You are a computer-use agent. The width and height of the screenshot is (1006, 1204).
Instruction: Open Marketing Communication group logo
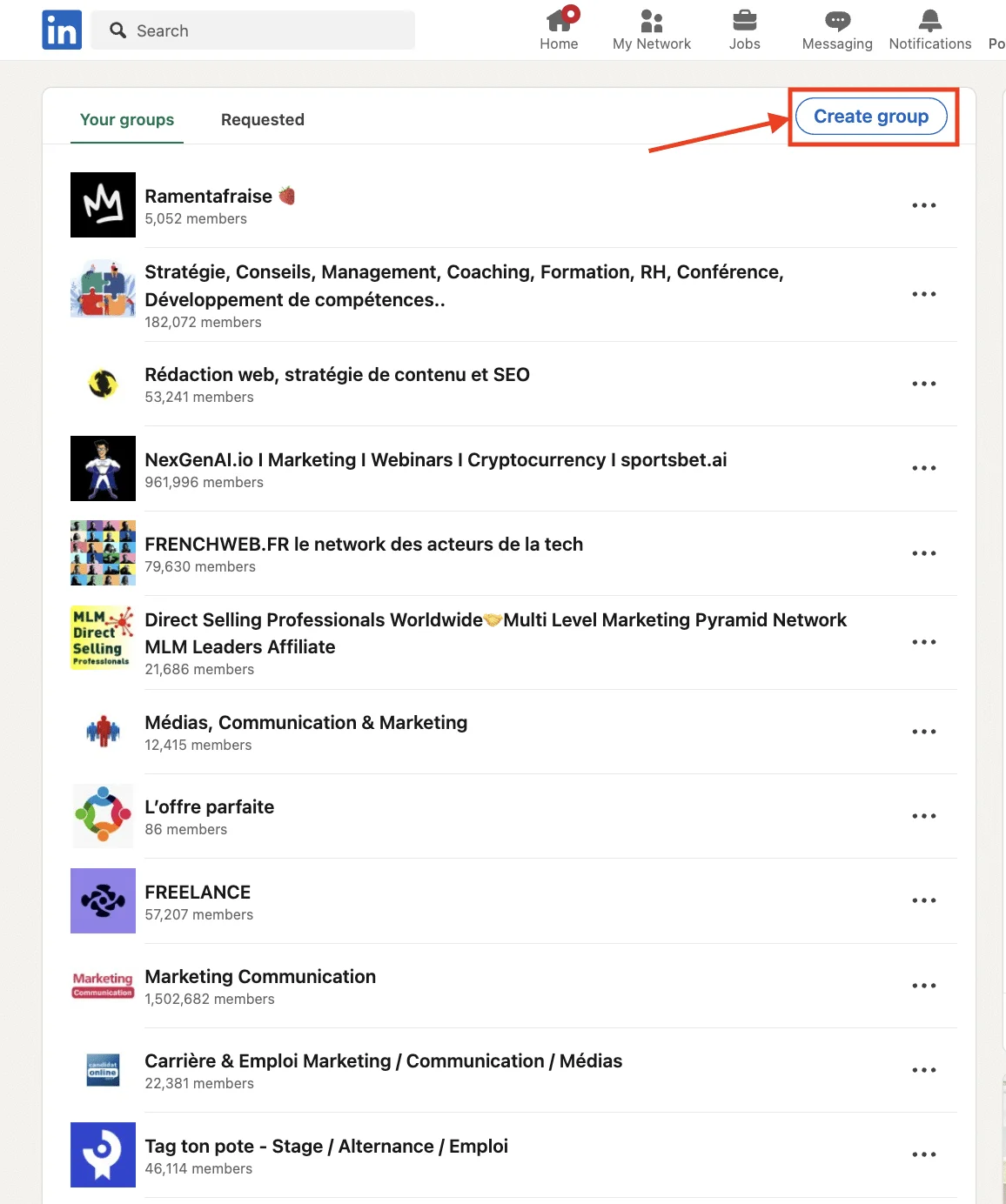[x=103, y=985]
